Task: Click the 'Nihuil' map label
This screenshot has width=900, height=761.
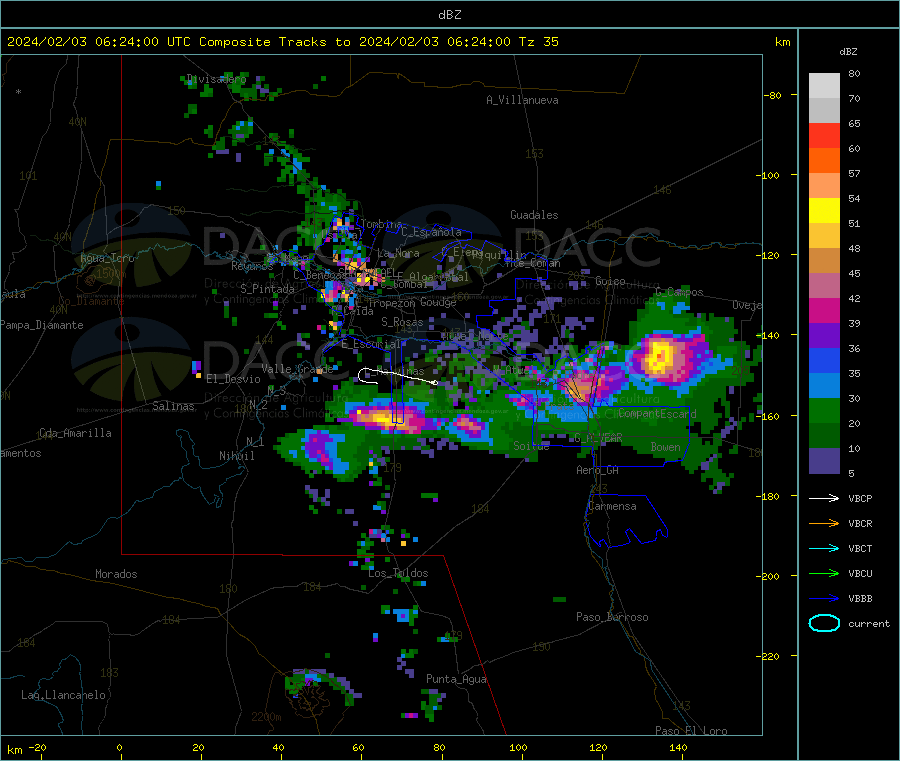Action: [236, 456]
